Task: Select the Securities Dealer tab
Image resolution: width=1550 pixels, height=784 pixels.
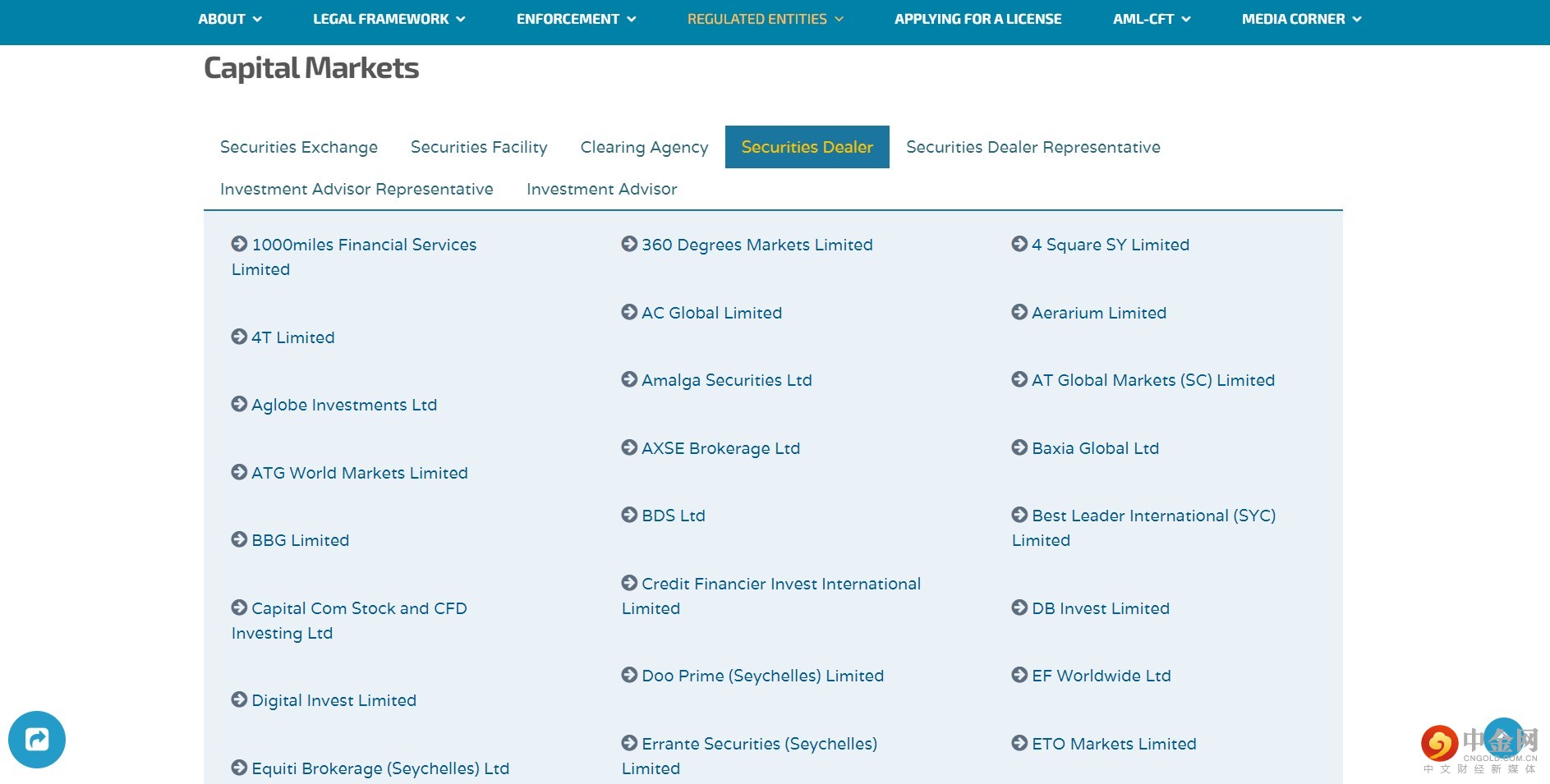Action: point(807,147)
